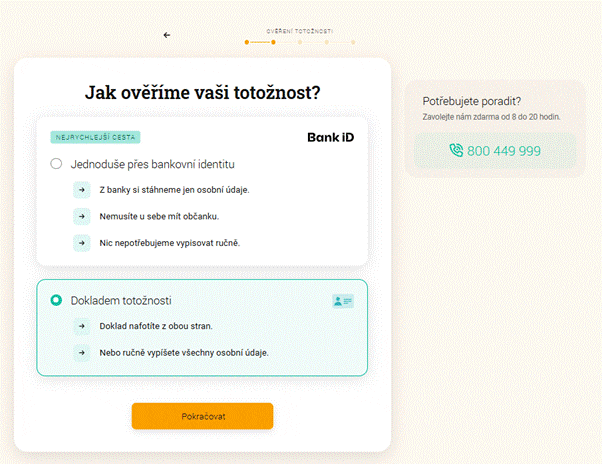Click the Pokračovat button

(x=202, y=416)
